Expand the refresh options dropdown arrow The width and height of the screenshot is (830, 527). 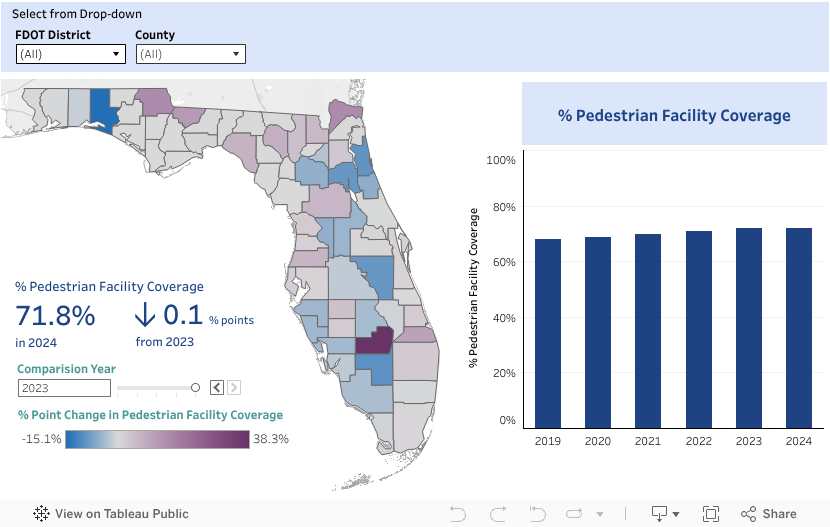(x=599, y=515)
